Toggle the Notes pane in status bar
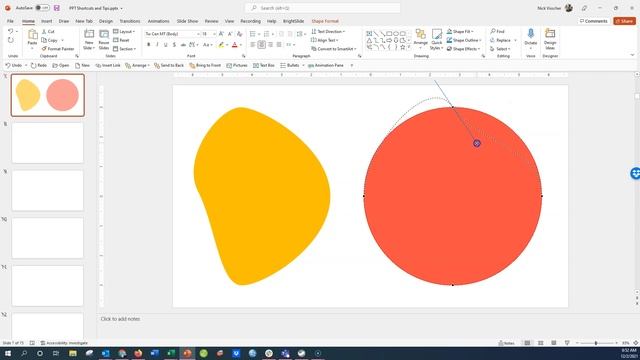 507,343
